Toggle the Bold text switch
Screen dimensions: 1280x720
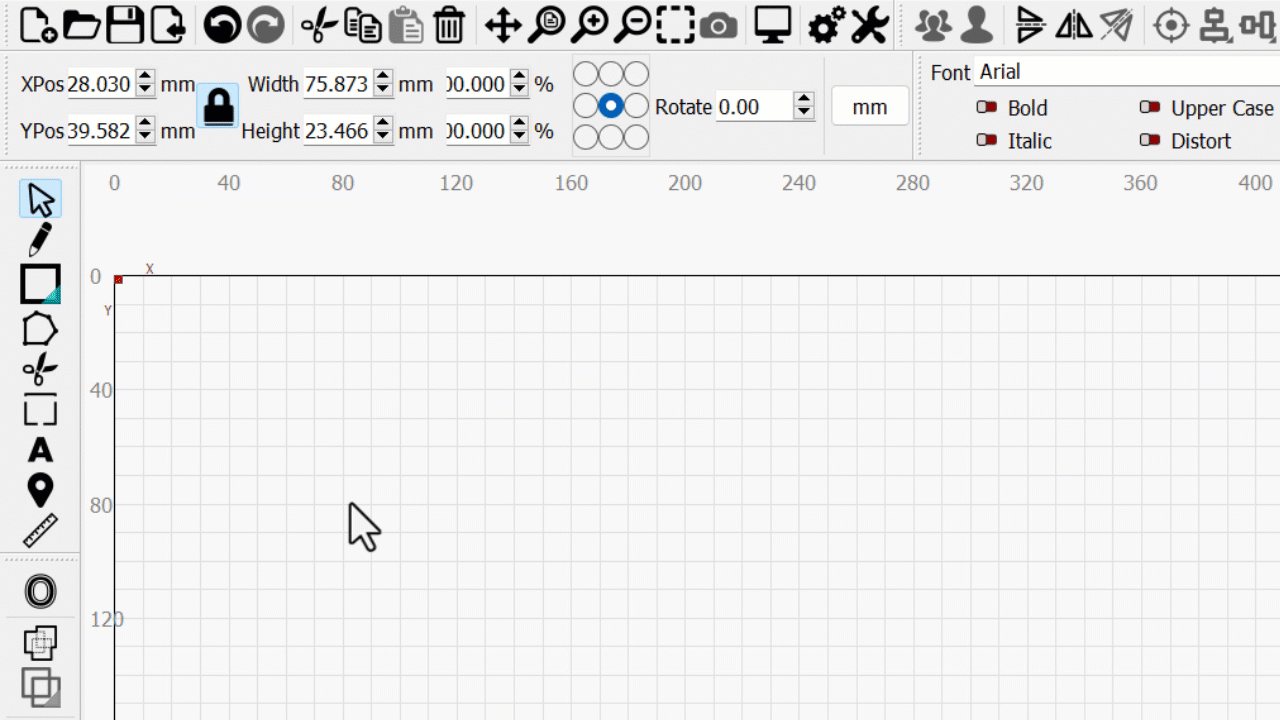(987, 108)
